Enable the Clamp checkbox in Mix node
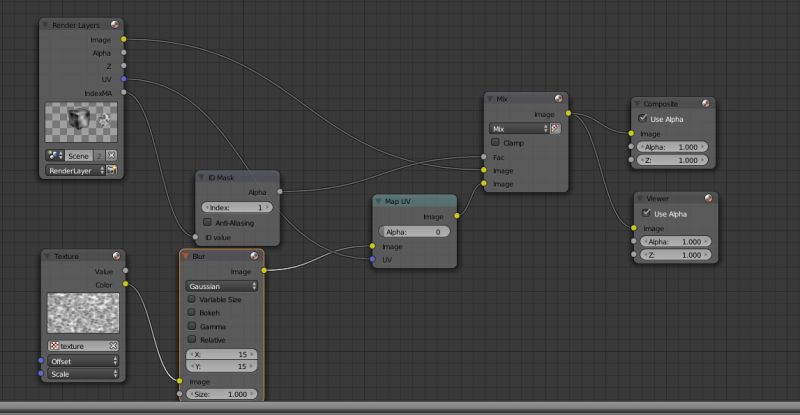The image size is (800, 415). pyautogui.click(x=495, y=142)
